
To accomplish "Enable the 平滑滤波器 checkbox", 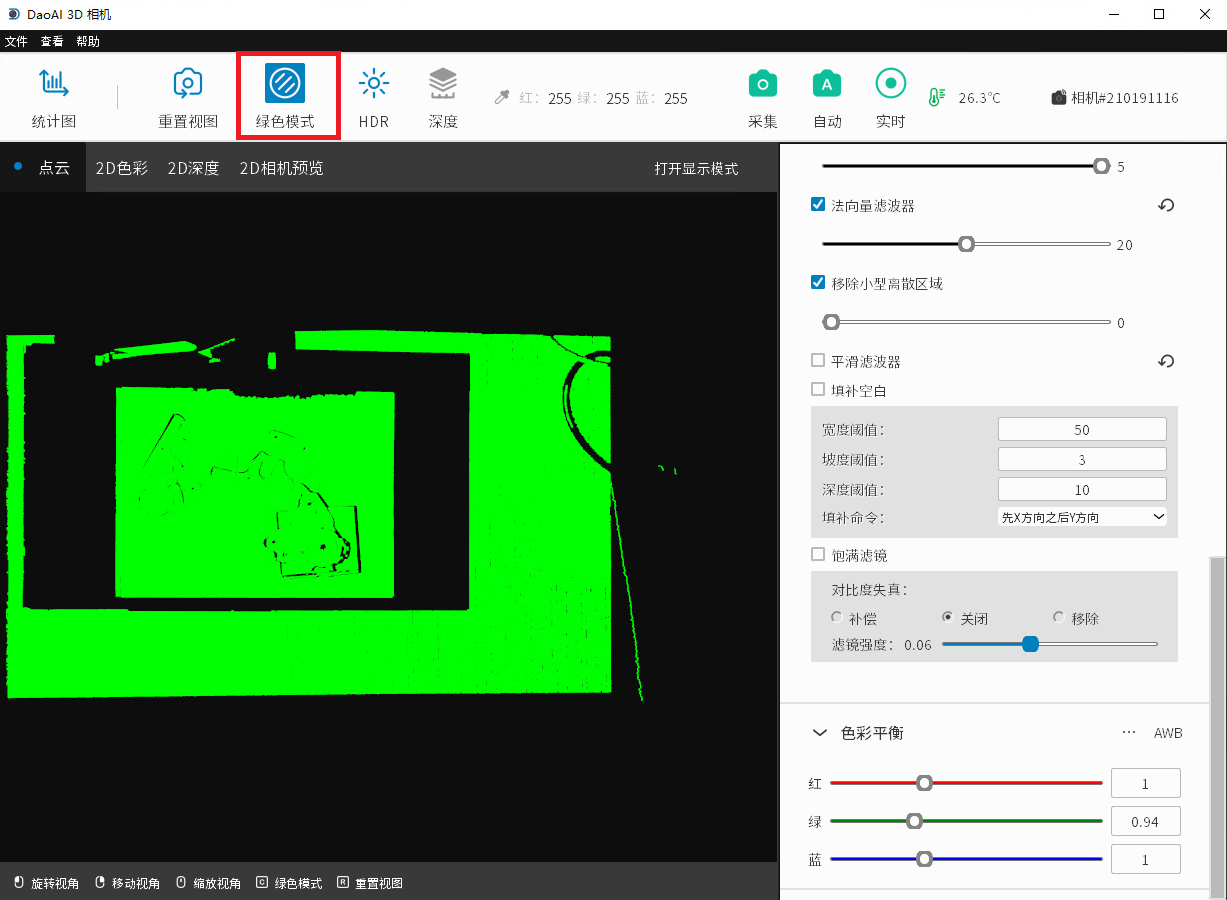I will 818,361.
